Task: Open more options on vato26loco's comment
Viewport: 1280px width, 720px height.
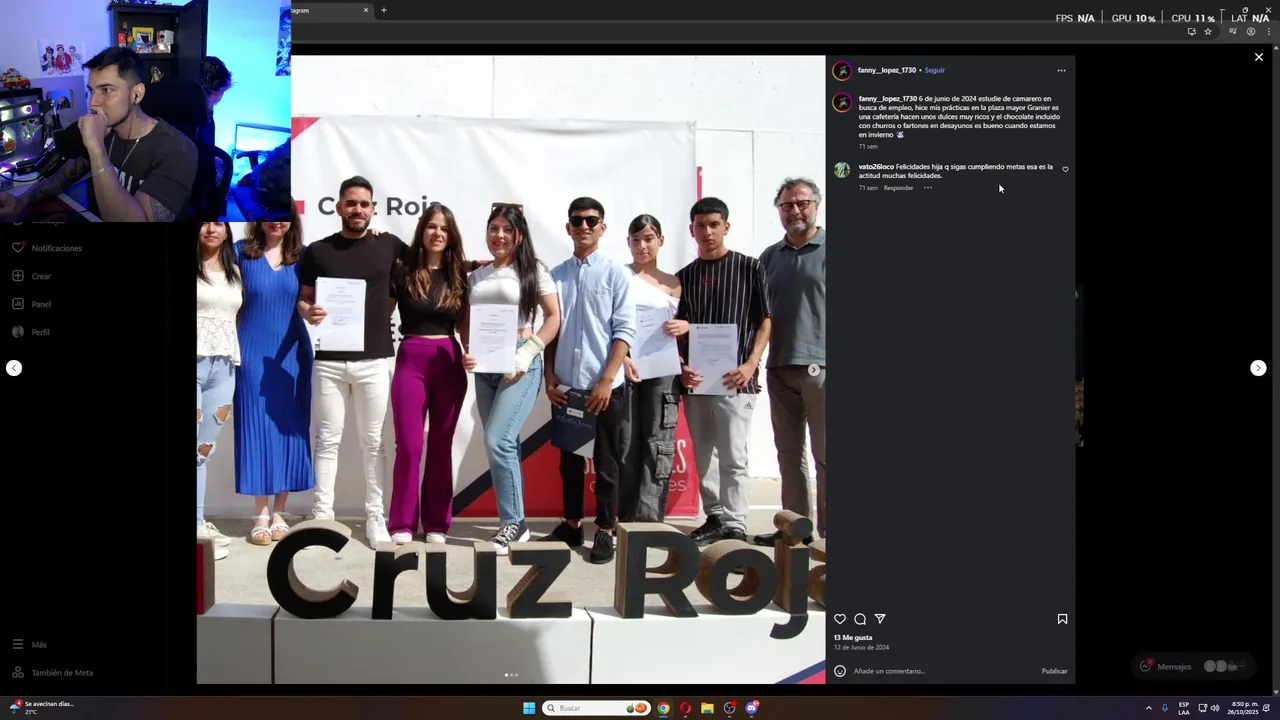Action: (x=928, y=188)
